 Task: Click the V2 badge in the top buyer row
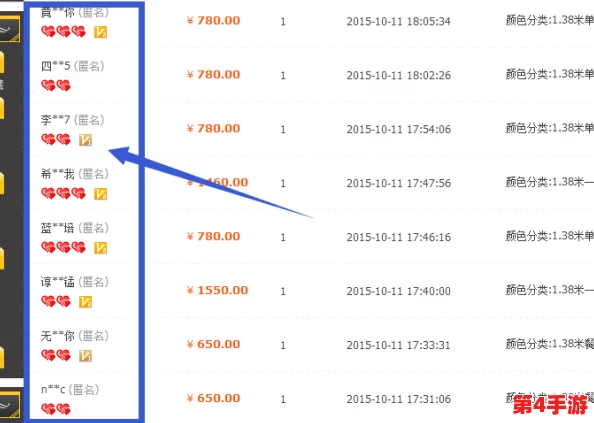point(100,32)
